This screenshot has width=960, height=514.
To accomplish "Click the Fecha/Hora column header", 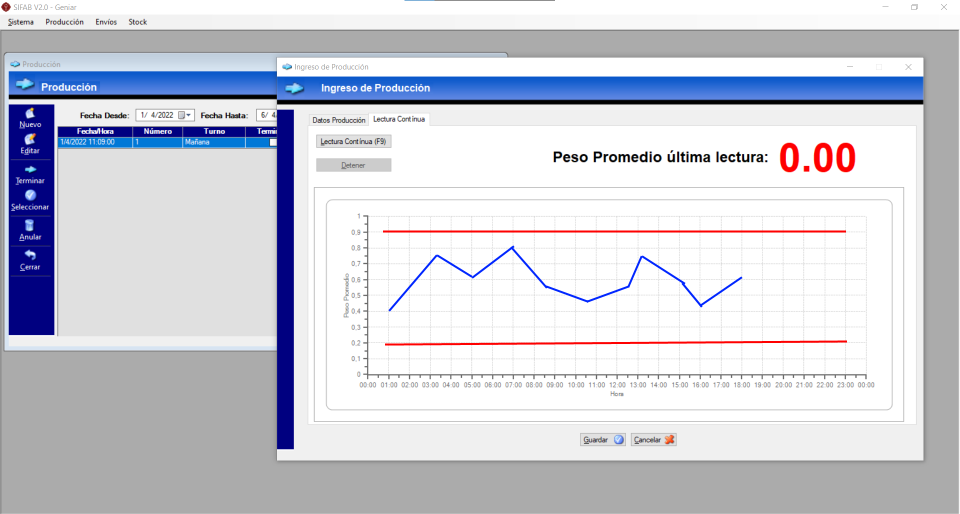I will (95, 132).
